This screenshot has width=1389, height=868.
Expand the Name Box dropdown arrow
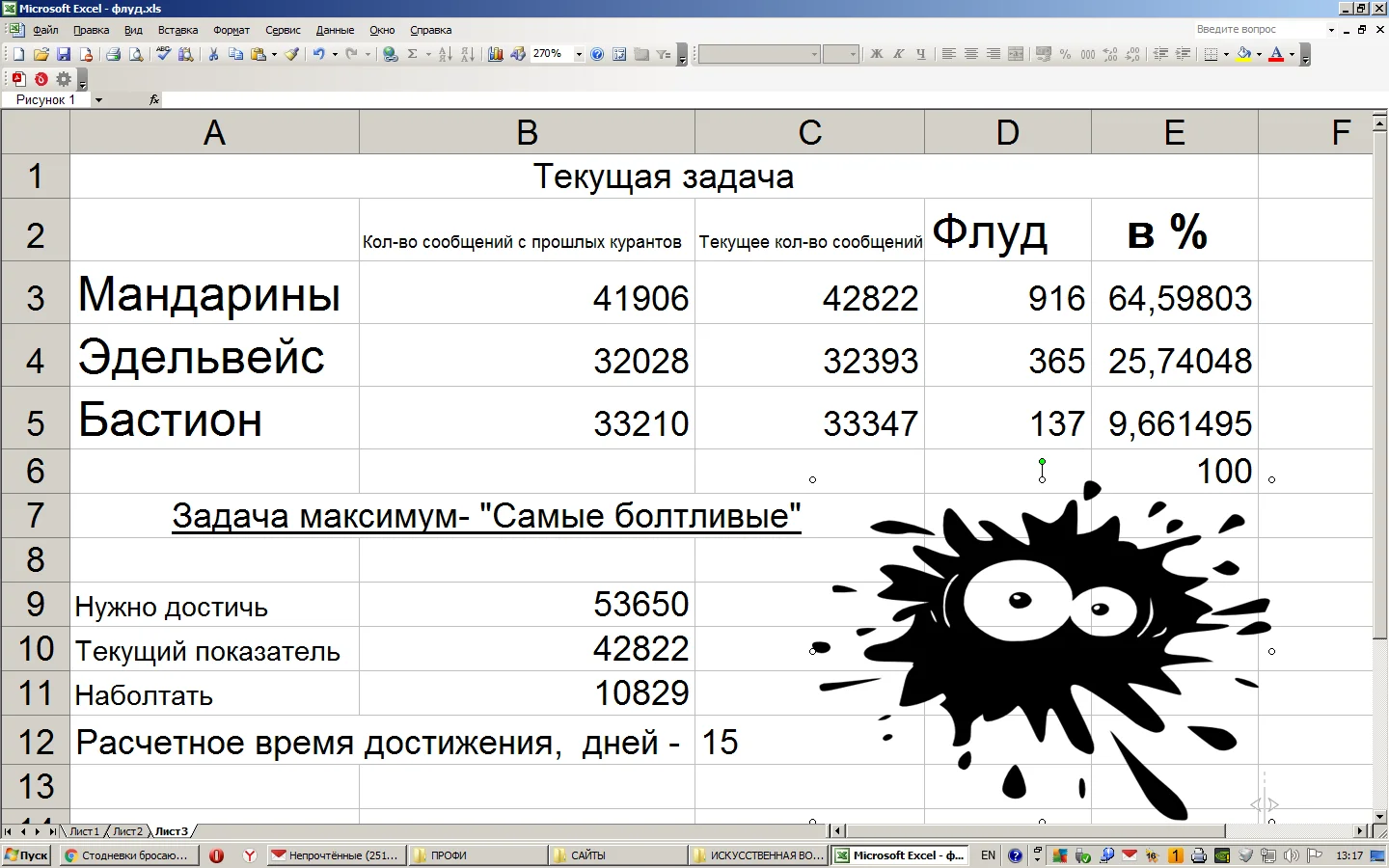(98, 100)
